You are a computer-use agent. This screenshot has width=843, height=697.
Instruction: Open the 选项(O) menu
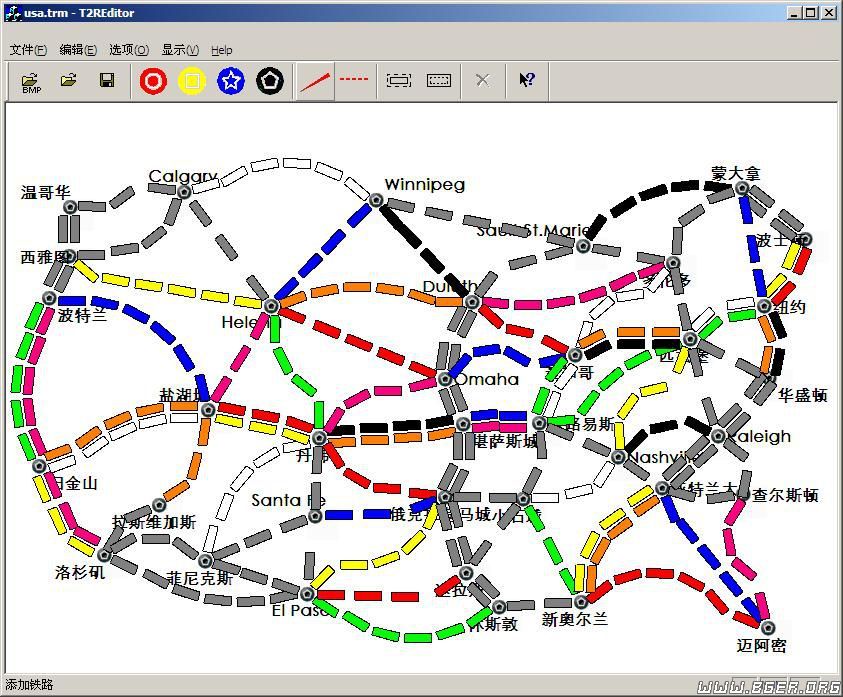(129, 50)
